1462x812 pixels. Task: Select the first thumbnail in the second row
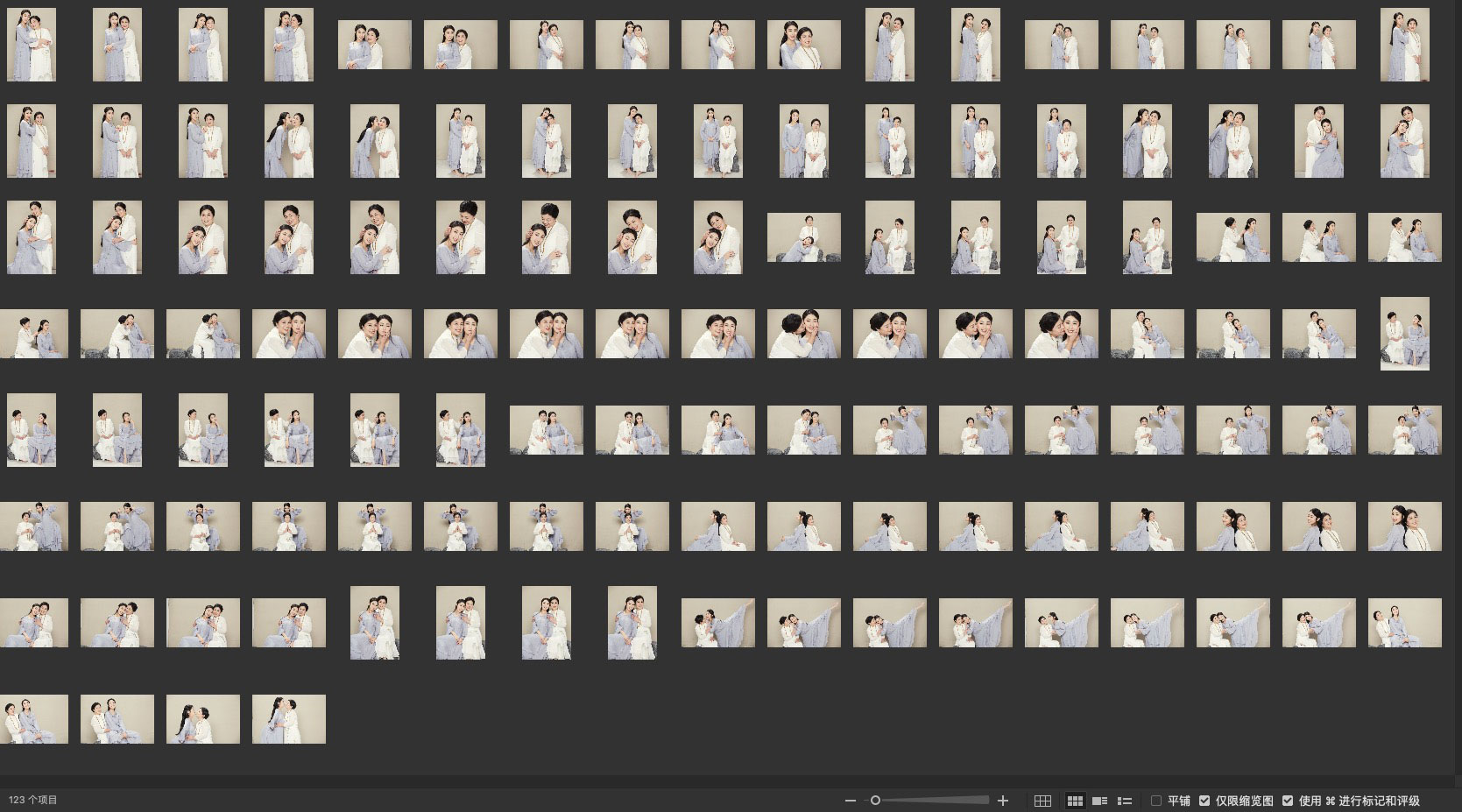tap(32, 141)
